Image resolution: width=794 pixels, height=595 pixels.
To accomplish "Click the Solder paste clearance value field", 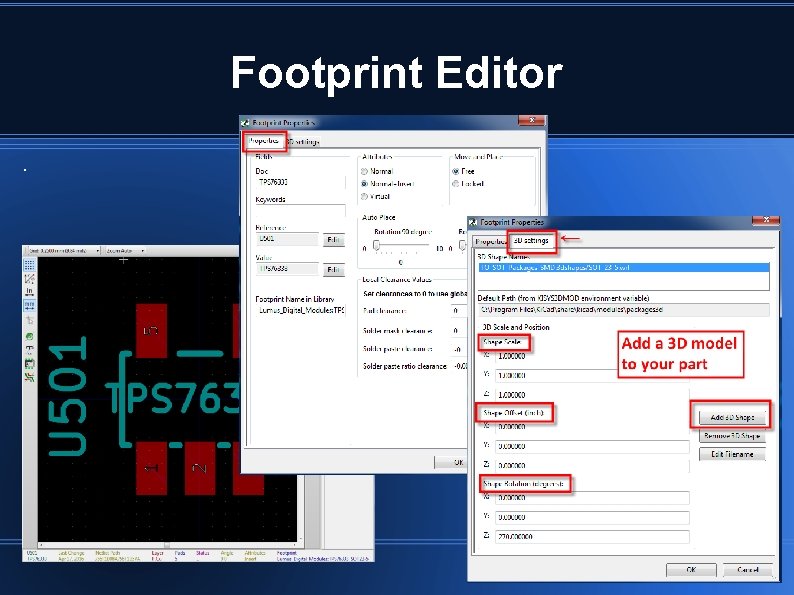I will click(x=459, y=349).
